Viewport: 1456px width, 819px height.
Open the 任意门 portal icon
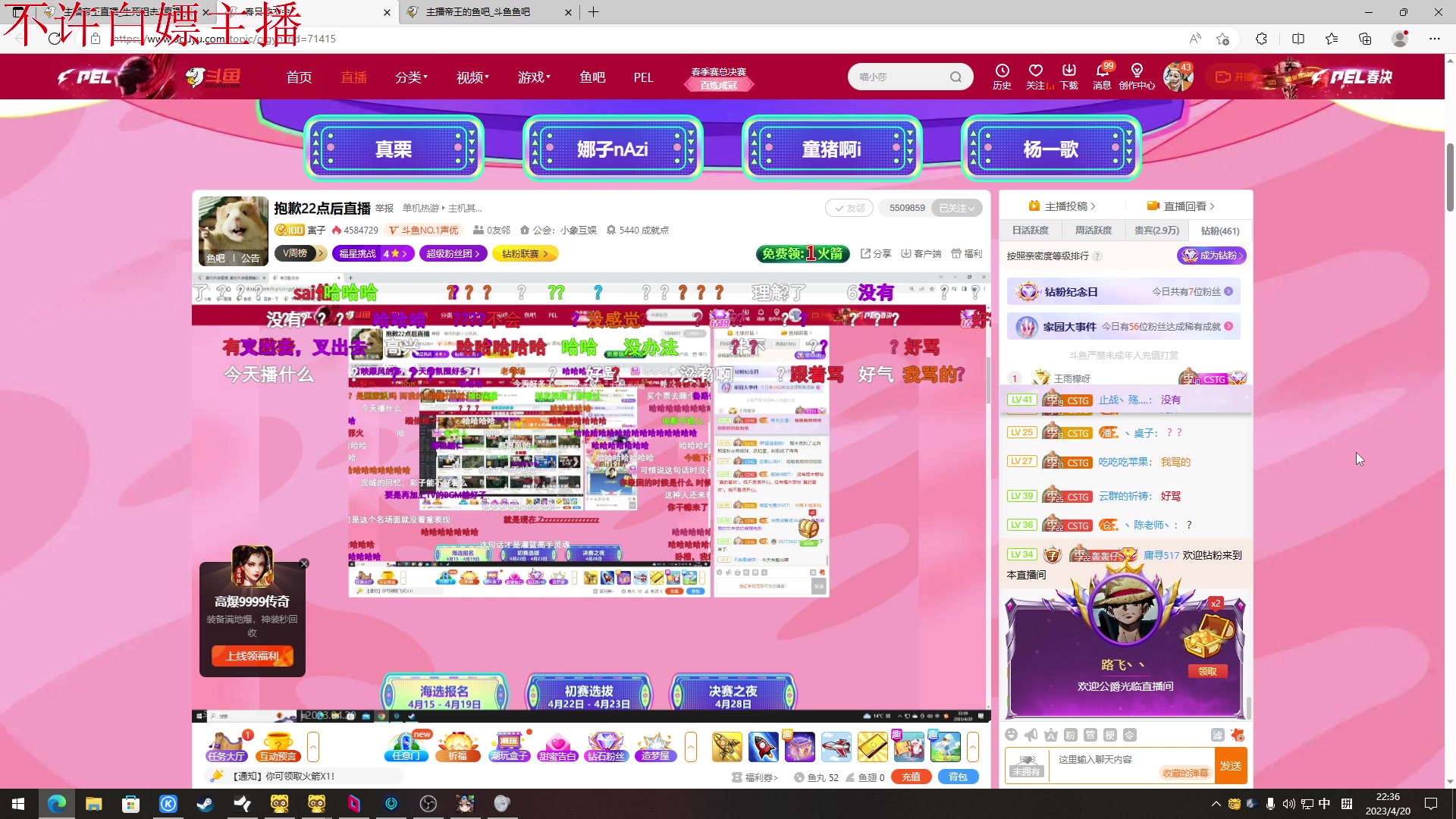406,746
